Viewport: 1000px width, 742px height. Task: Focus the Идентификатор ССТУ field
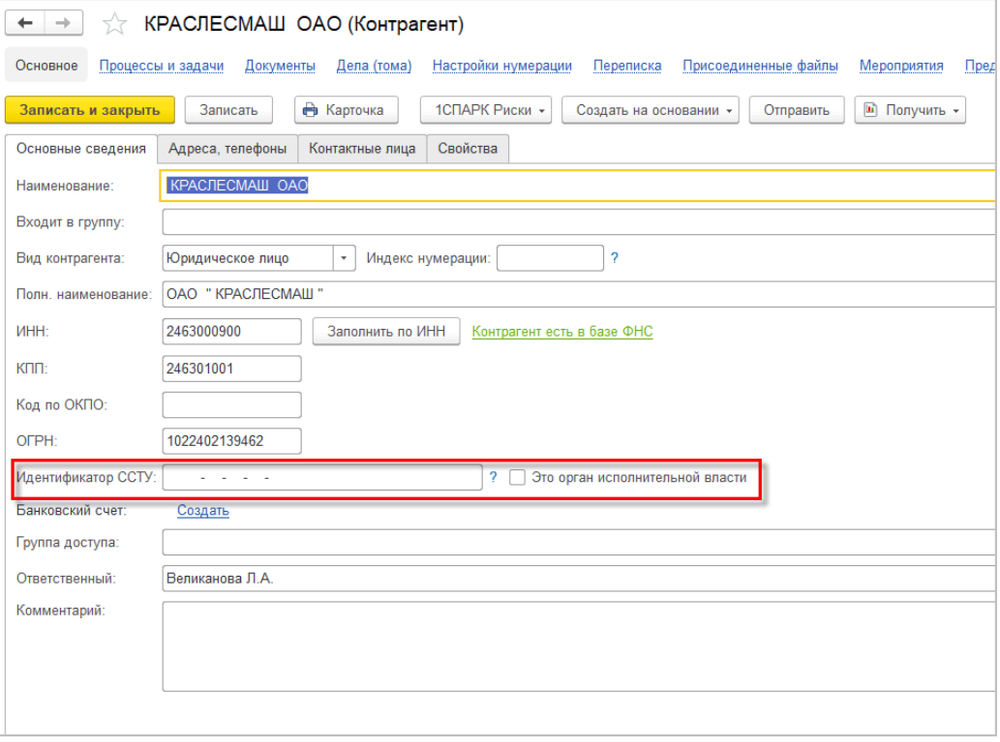(x=322, y=477)
